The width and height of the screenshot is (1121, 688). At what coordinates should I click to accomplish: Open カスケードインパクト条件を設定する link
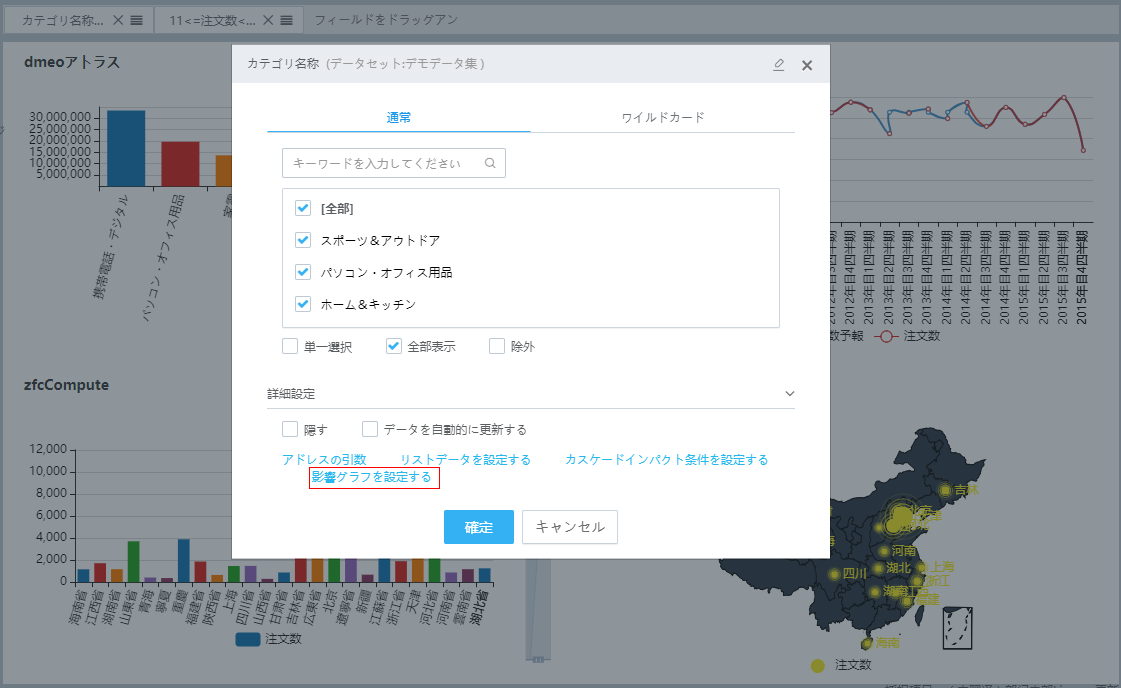tap(666, 460)
